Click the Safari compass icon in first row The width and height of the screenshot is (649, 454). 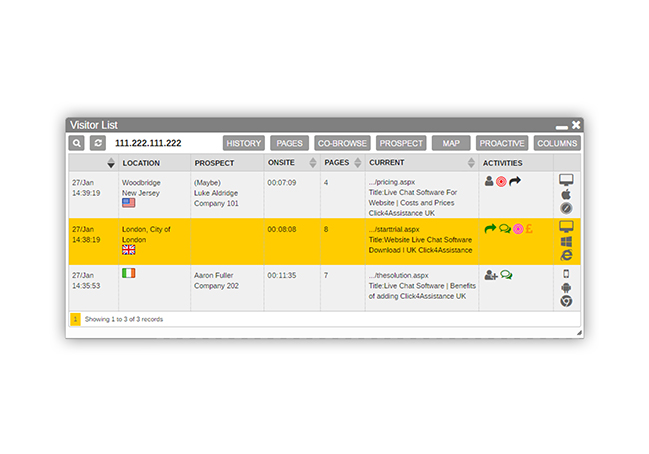click(x=565, y=208)
